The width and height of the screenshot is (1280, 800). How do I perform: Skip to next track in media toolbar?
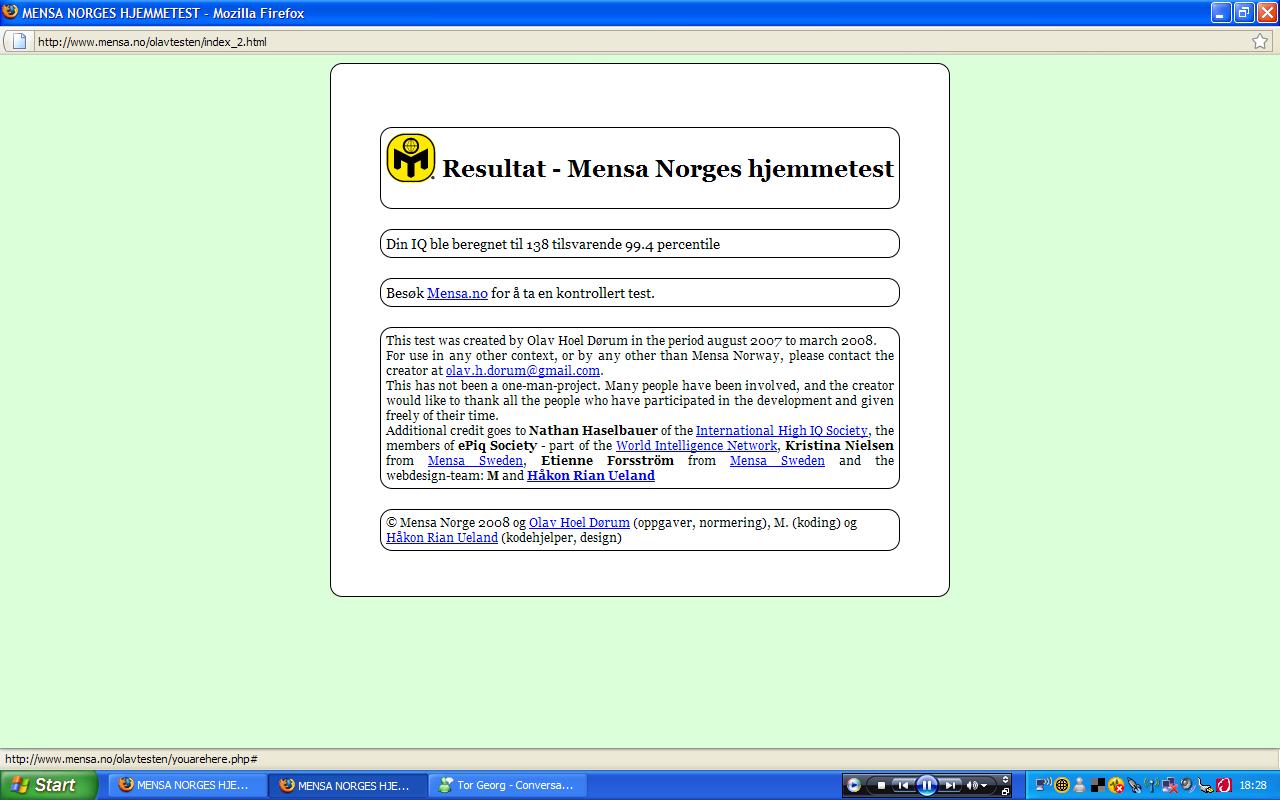[951, 785]
